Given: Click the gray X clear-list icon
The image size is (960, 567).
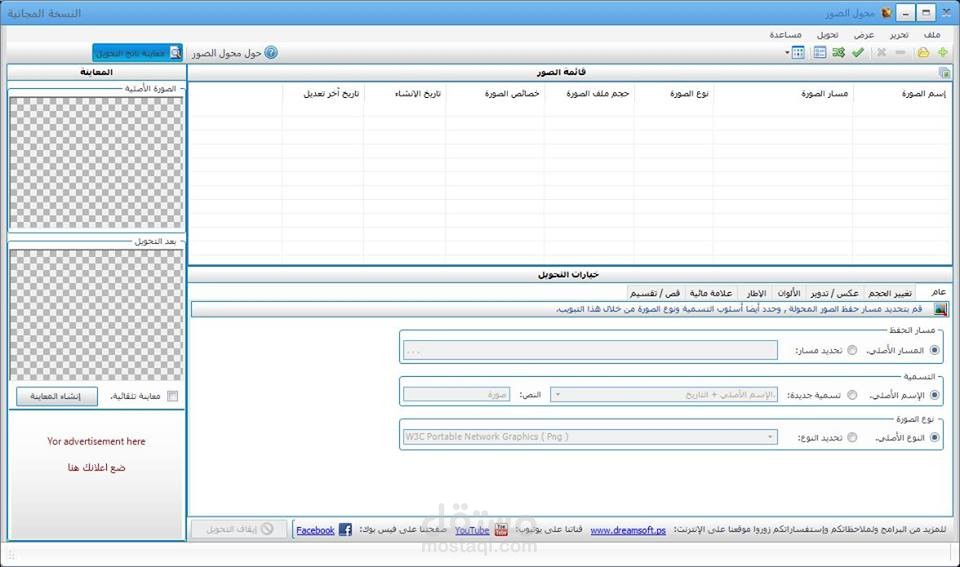Looking at the screenshot, I should (881, 53).
